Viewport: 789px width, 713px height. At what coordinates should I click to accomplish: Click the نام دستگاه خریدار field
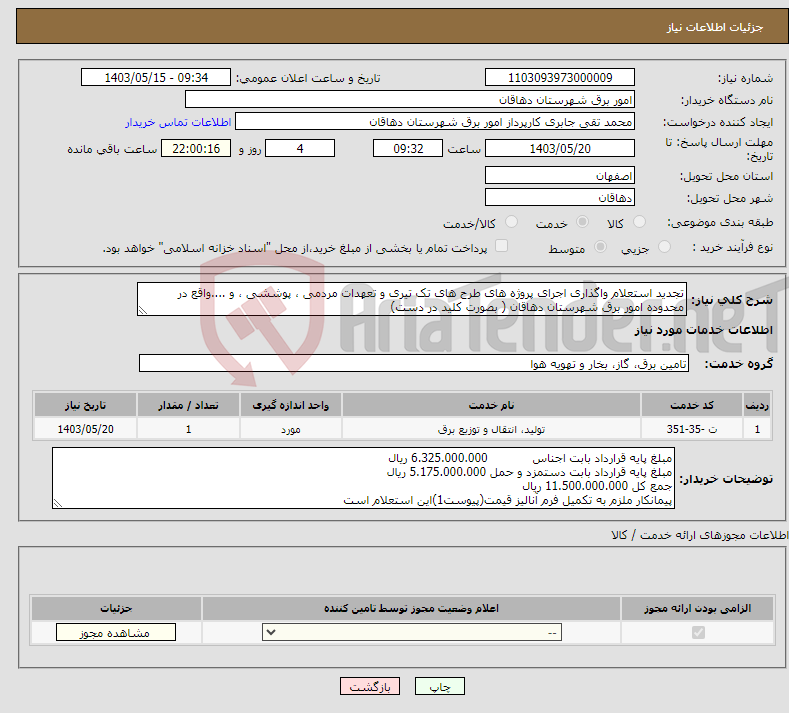410,99
